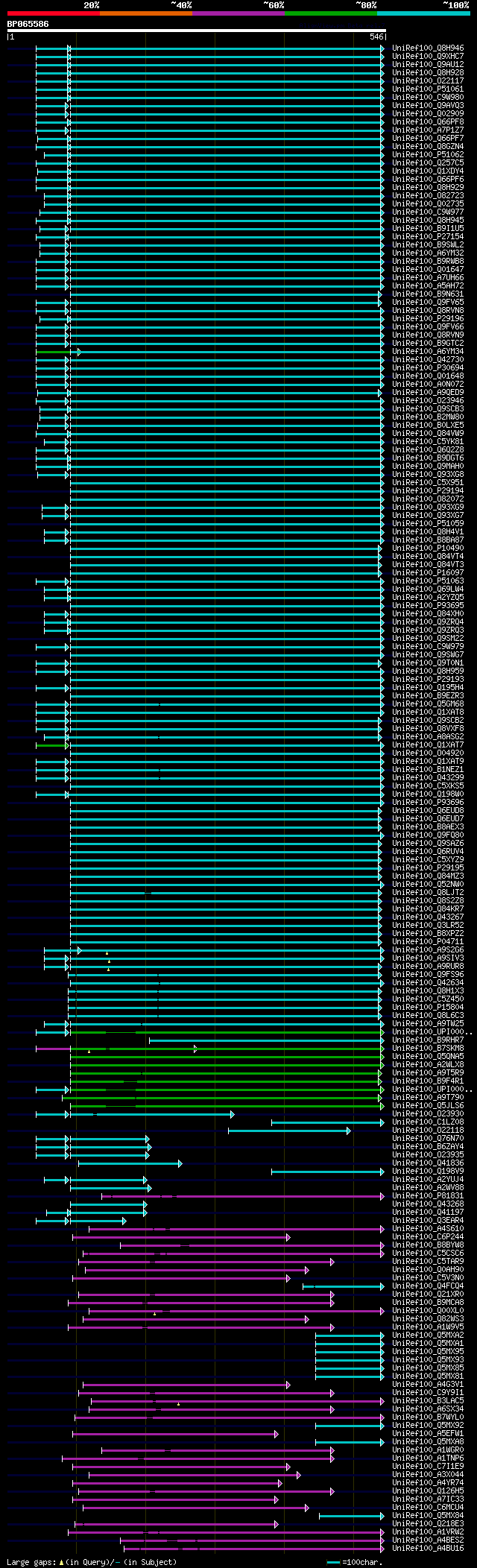Select the UniRef100_A7UH66 label

coord(428,278)
